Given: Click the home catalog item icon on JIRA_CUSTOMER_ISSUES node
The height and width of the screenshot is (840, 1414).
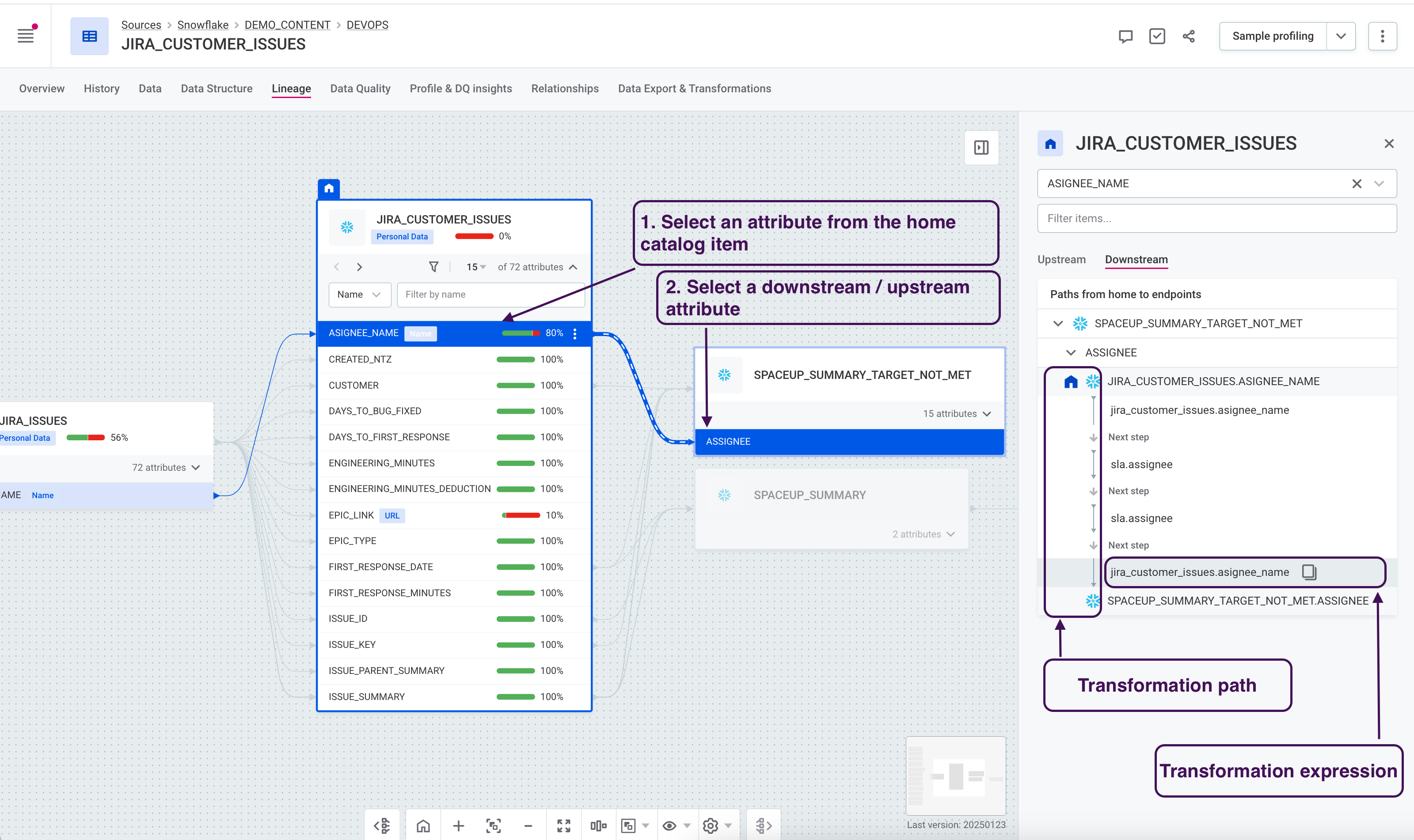Looking at the screenshot, I should [329, 188].
